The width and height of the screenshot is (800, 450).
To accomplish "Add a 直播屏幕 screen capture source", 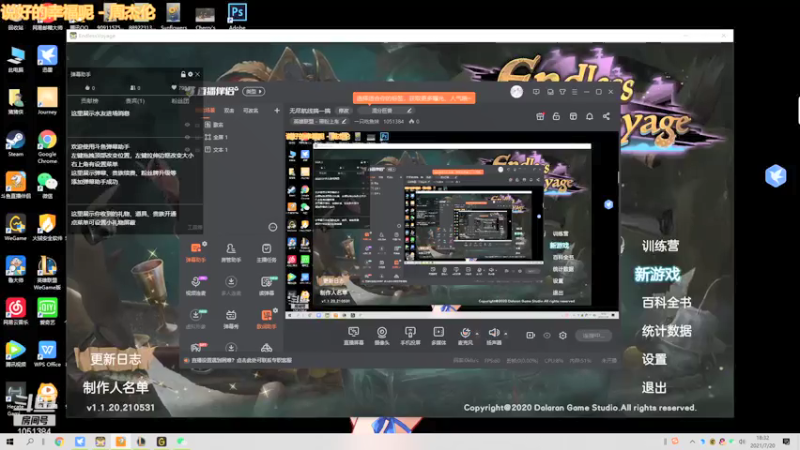I will pyautogui.click(x=354, y=336).
